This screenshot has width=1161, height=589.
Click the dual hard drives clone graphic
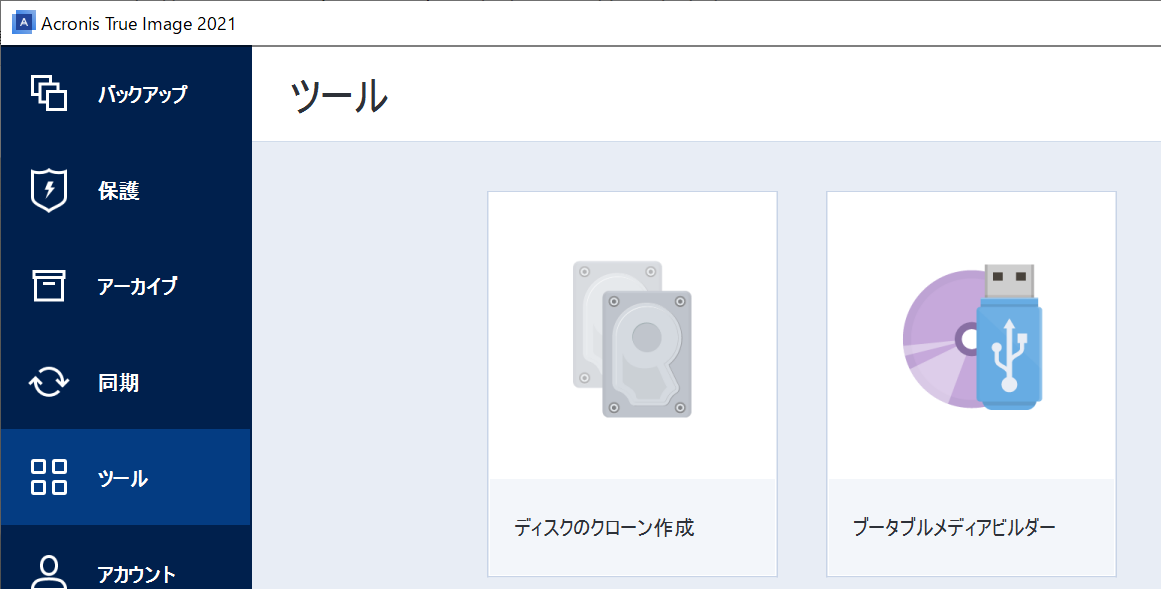pyautogui.click(x=632, y=339)
